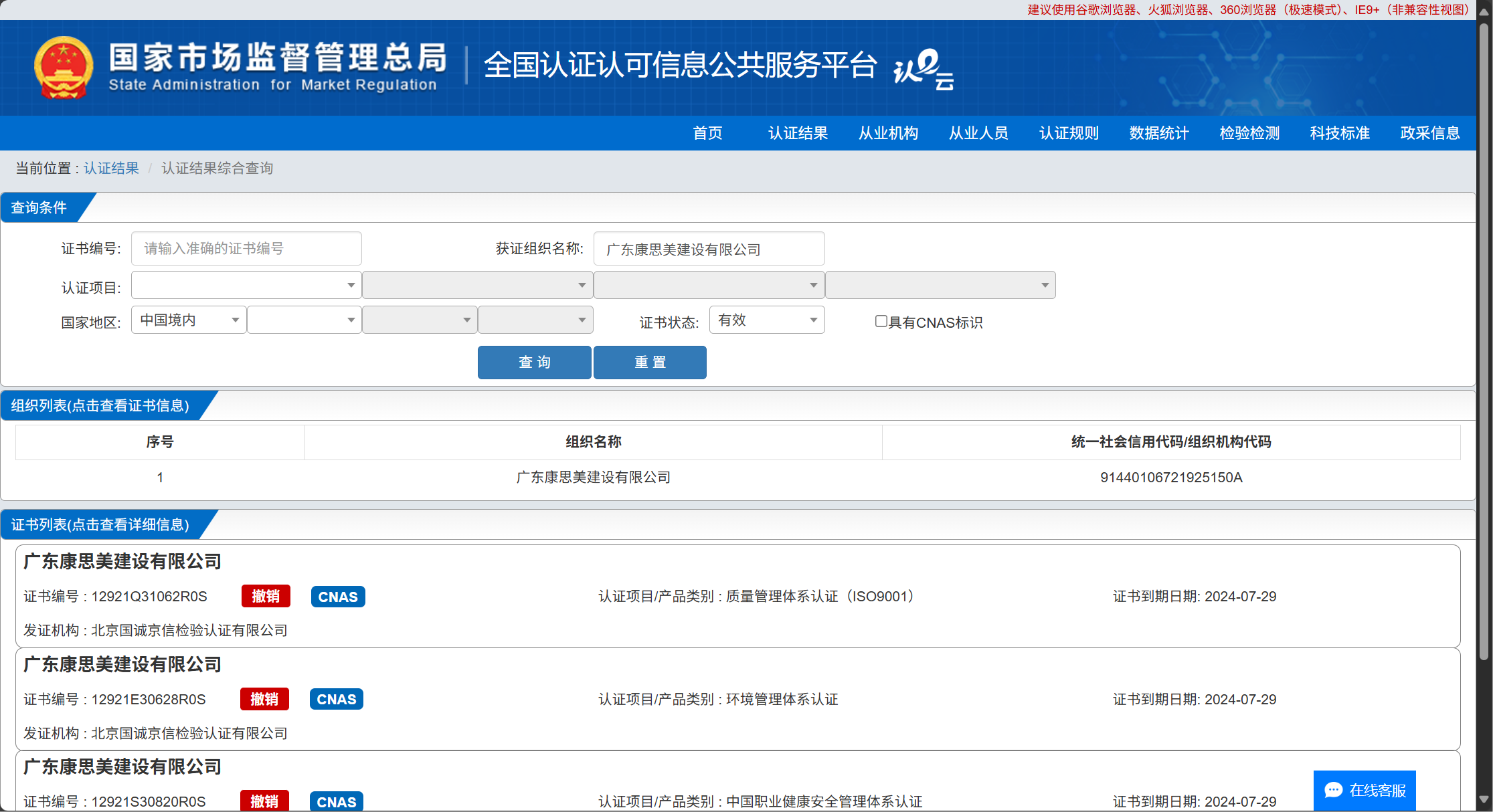This screenshot has height=812, width=1493.
Task: Open the 政采信息 navigation menu
Action: 1430,133
